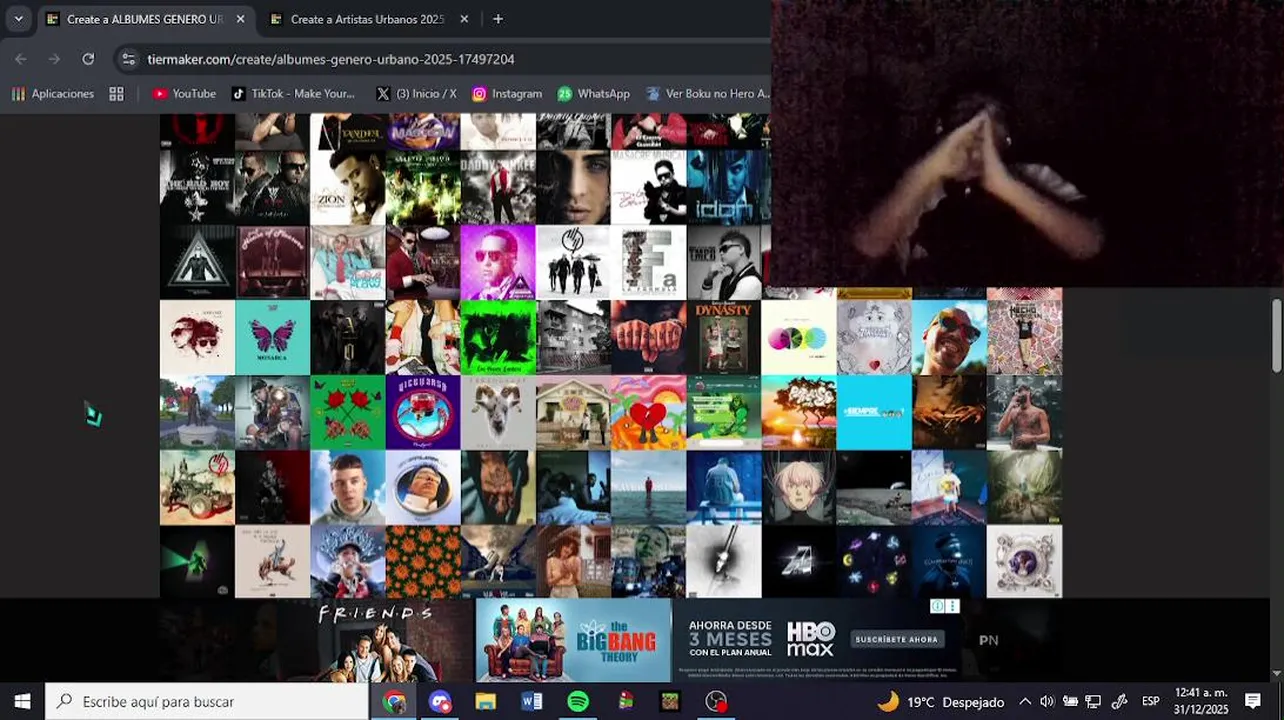Open the Friends ad banner
The height and width of the screenshot is (720, 1284).
pos(380,640)
